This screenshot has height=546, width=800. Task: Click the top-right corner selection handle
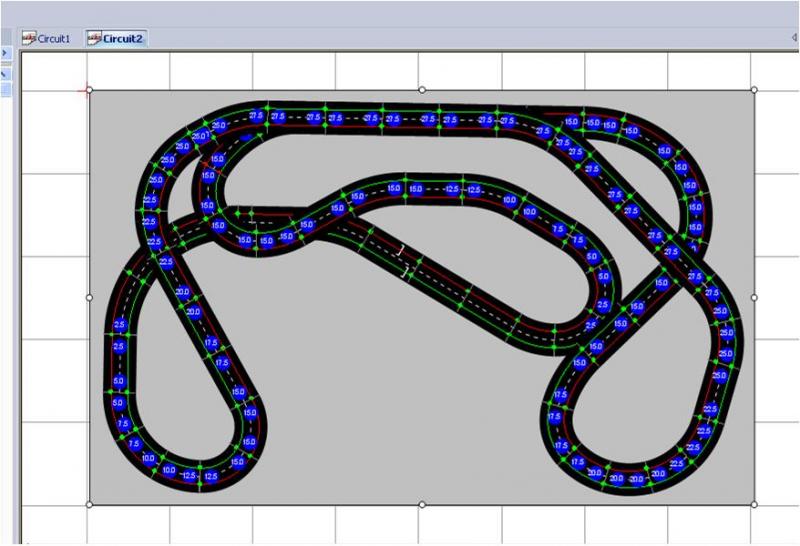[x=753, y=90]
